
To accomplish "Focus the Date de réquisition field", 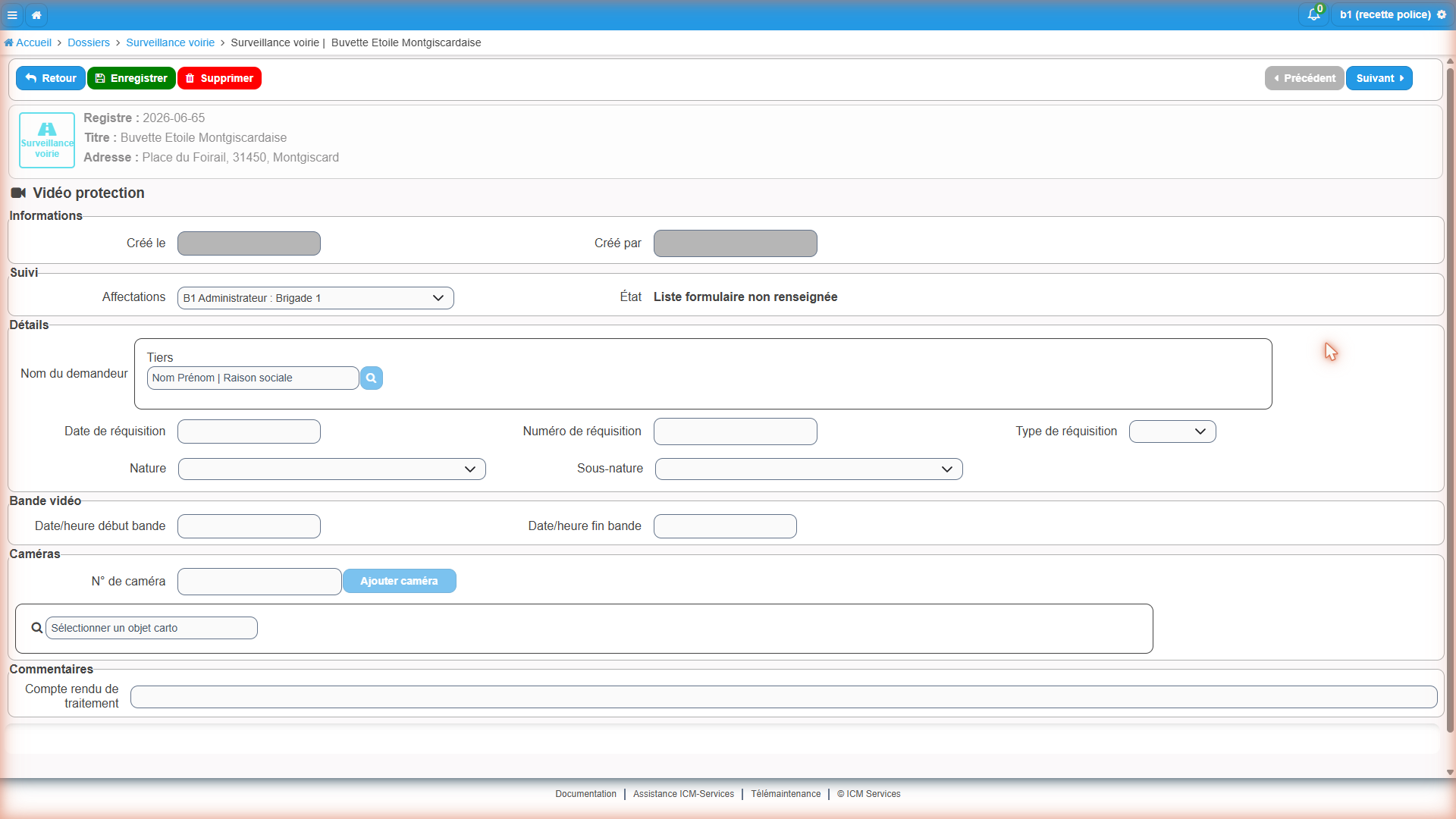I will click(x=249, y=431).
